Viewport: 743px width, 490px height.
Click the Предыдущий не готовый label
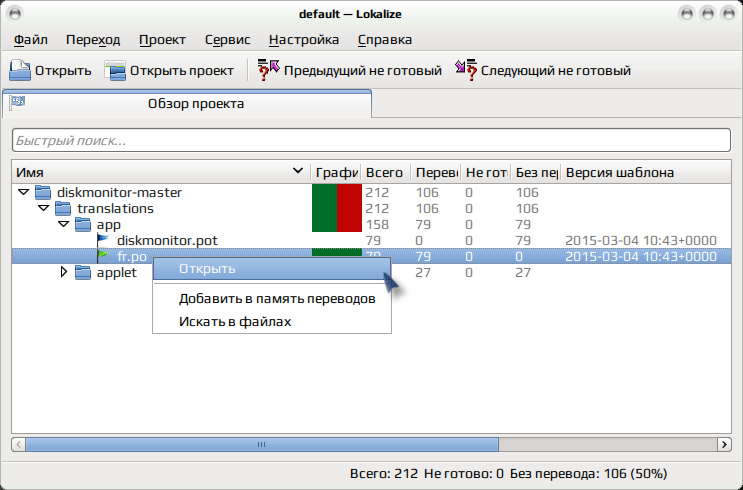pyautogui.click(x=362, y=71)
